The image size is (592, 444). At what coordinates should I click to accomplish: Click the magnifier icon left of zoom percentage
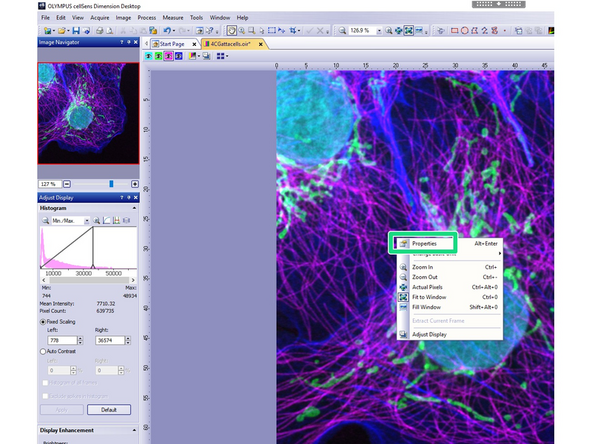[342, 31]
